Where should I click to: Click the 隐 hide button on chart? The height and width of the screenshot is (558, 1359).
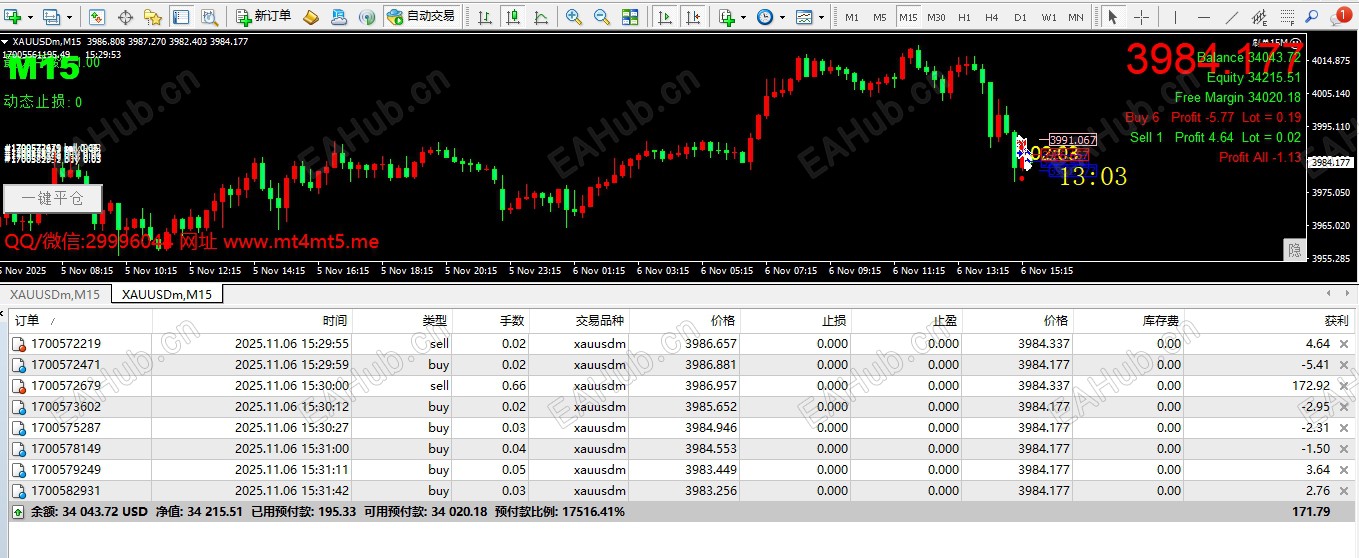1294,250
